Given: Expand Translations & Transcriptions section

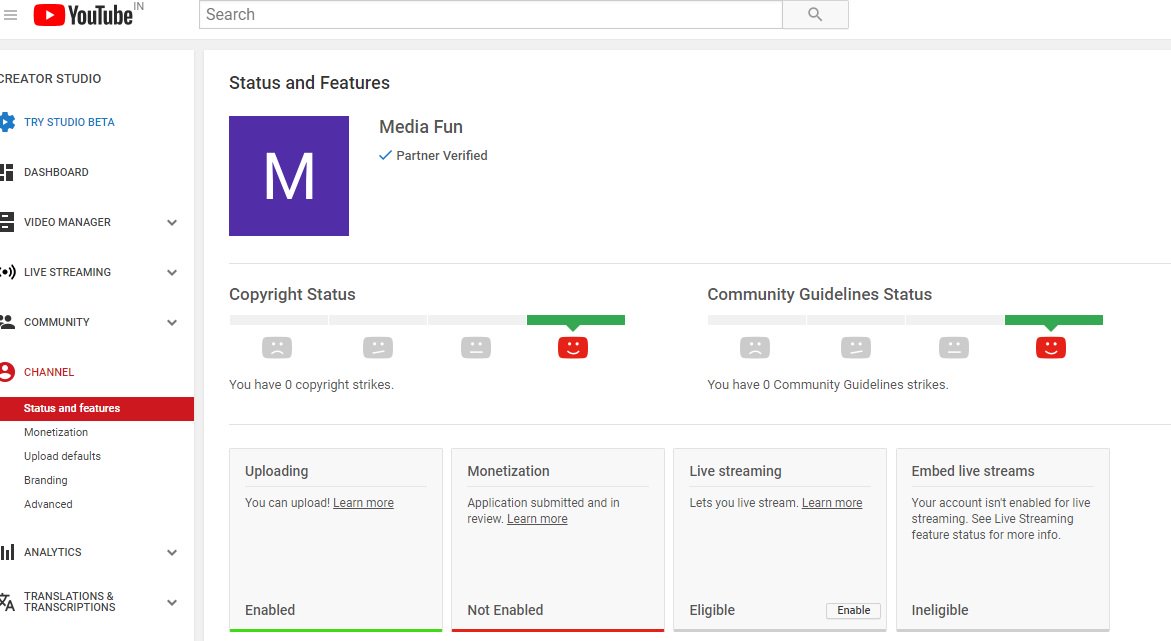Looking at the screenshot, I should point(172,603).
